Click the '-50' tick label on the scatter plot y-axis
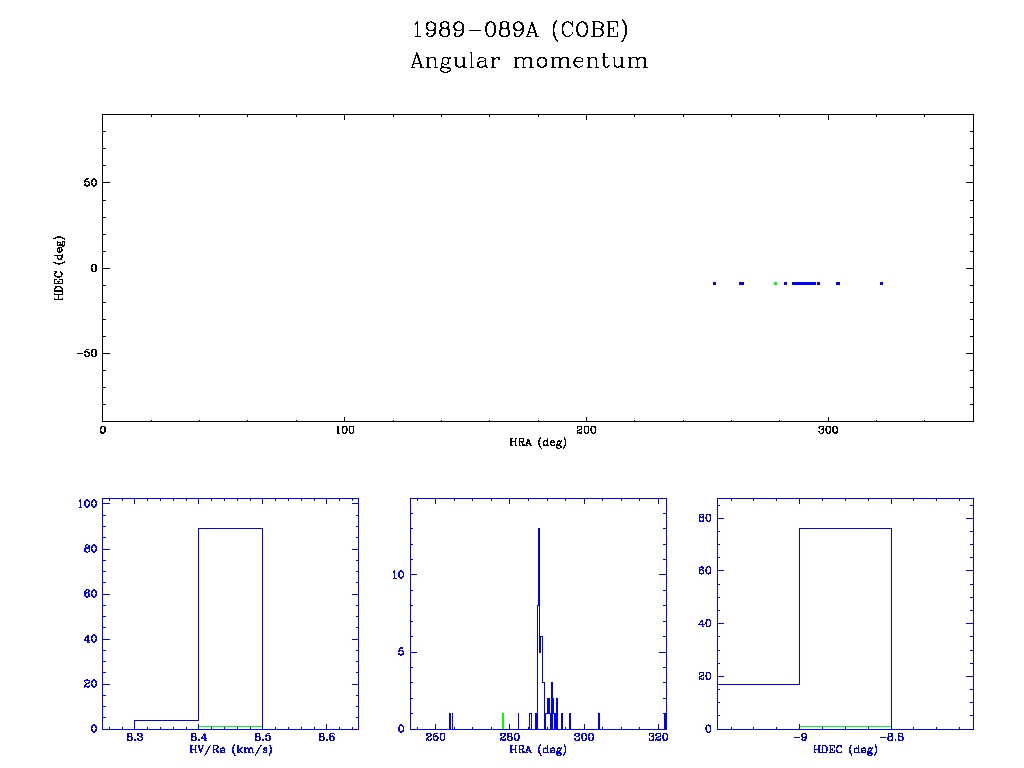 (87, 353)
